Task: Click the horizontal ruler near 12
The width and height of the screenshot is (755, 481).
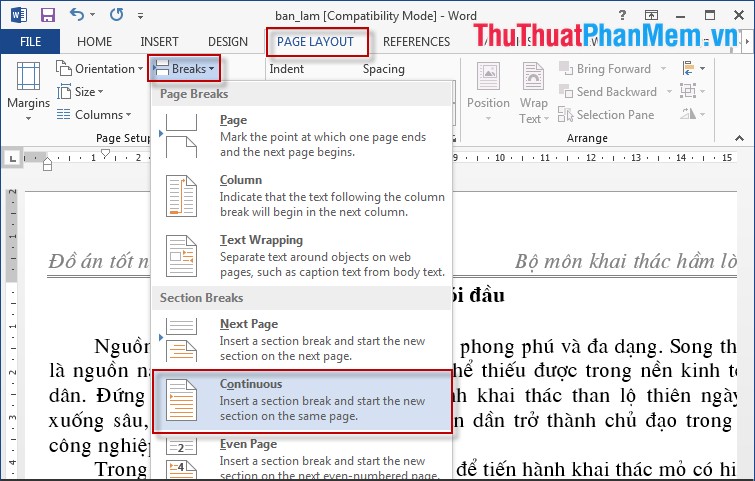Action: tap(591, 157)
